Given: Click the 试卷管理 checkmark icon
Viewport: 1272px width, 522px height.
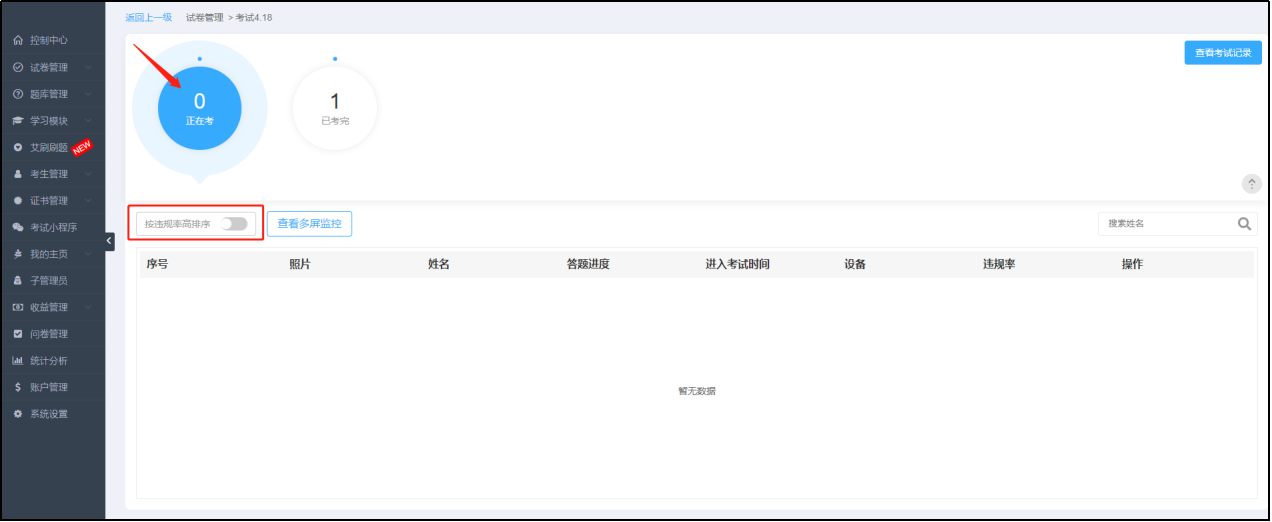Looking at the screenshot, I should tap(18, 68).
